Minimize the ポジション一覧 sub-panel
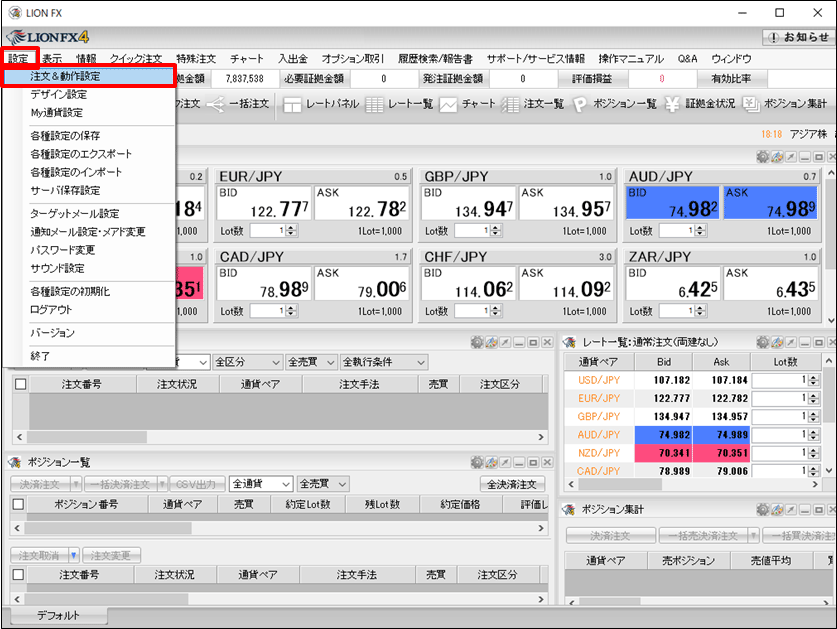Viewport: 837px width, 629px height. (x=519, y=462)
